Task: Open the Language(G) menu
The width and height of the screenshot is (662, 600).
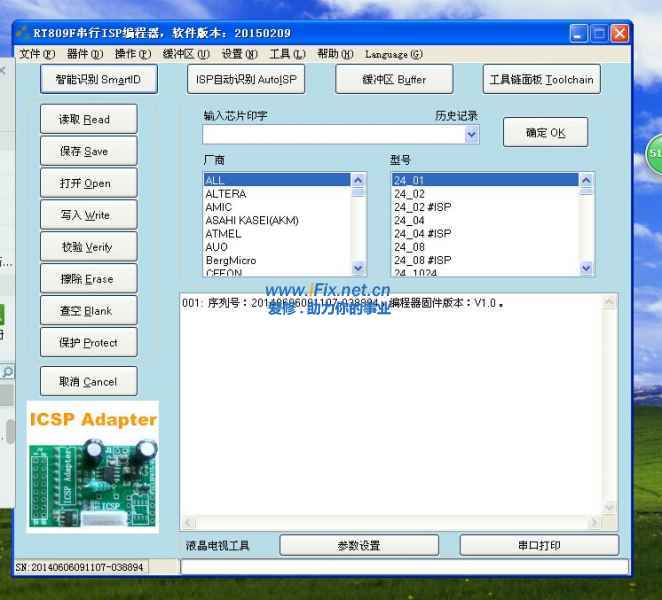Action: pyautogui.click(x=393, y=54)
